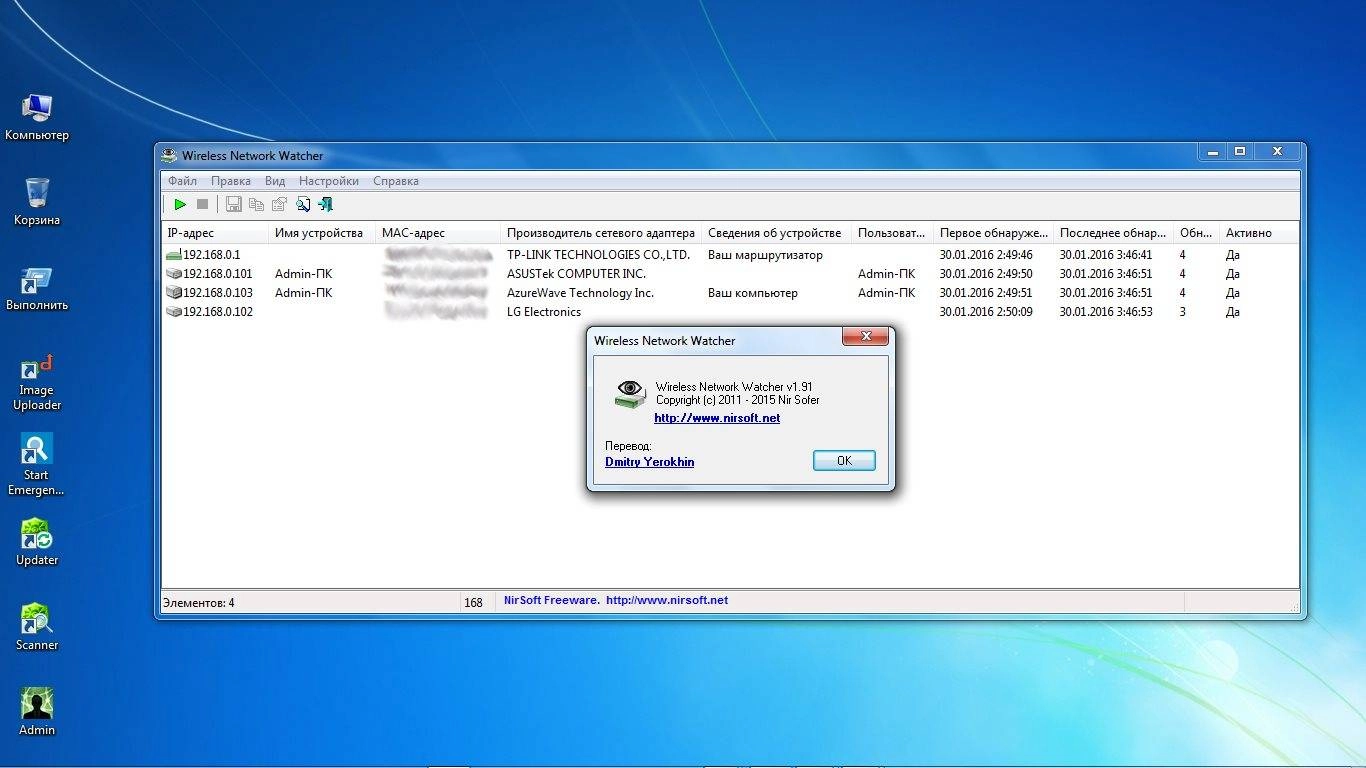The width and height of the screenshot is (1366, 768).
Task: Open the Настройки menu
Action: 329,181
